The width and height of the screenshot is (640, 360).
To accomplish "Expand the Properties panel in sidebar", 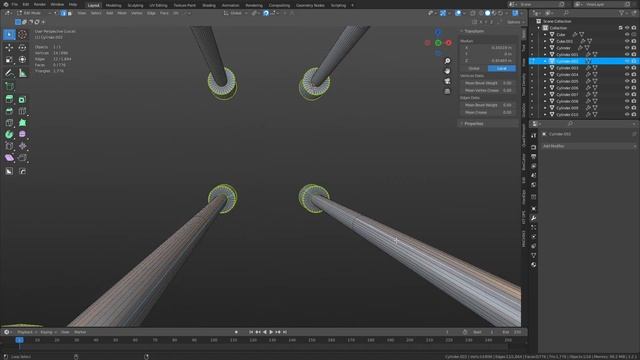I will coord(462,123).
